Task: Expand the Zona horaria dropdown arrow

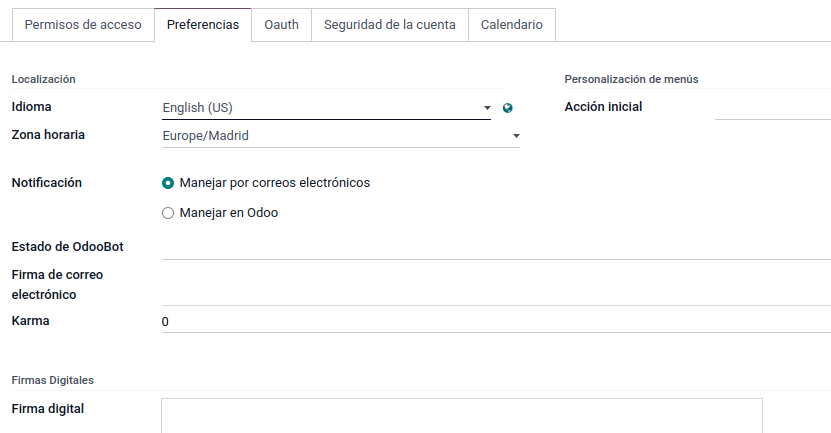Action: [x=516, y=136]
